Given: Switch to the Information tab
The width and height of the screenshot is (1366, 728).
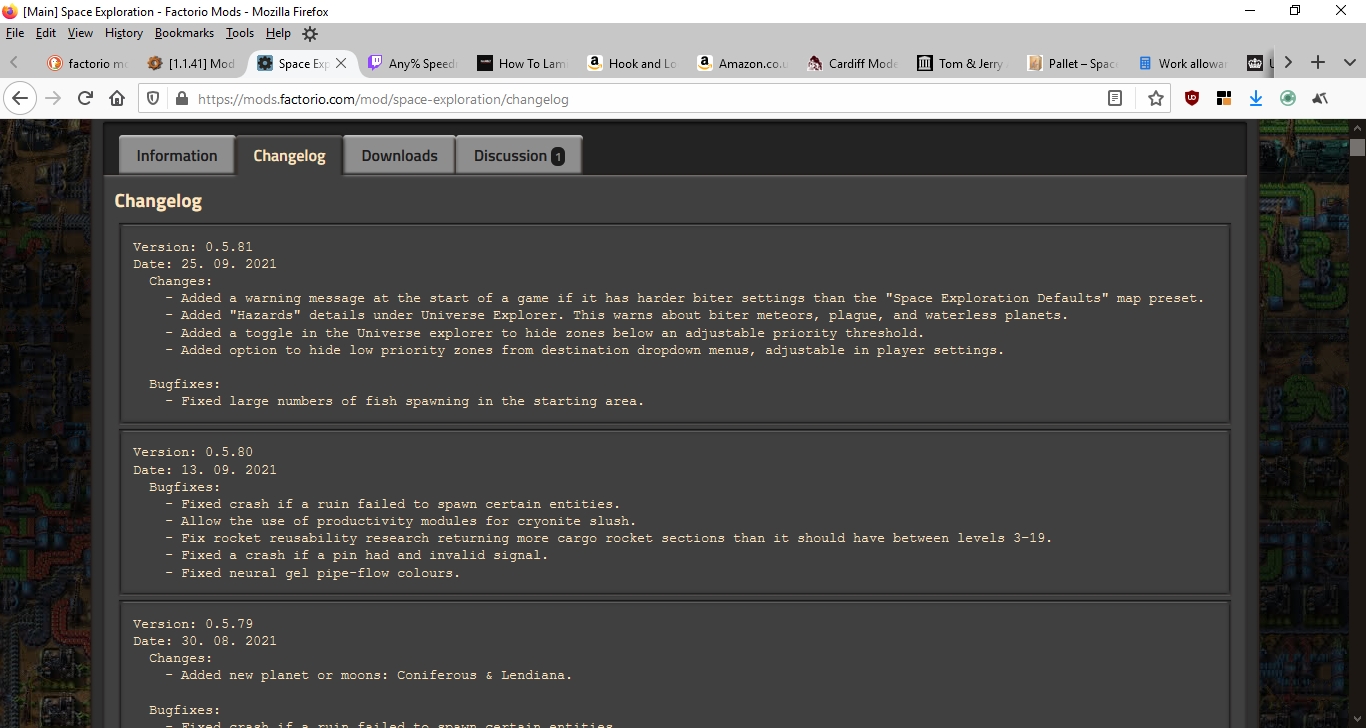Looking at the screenshot, I should (177, 156).
